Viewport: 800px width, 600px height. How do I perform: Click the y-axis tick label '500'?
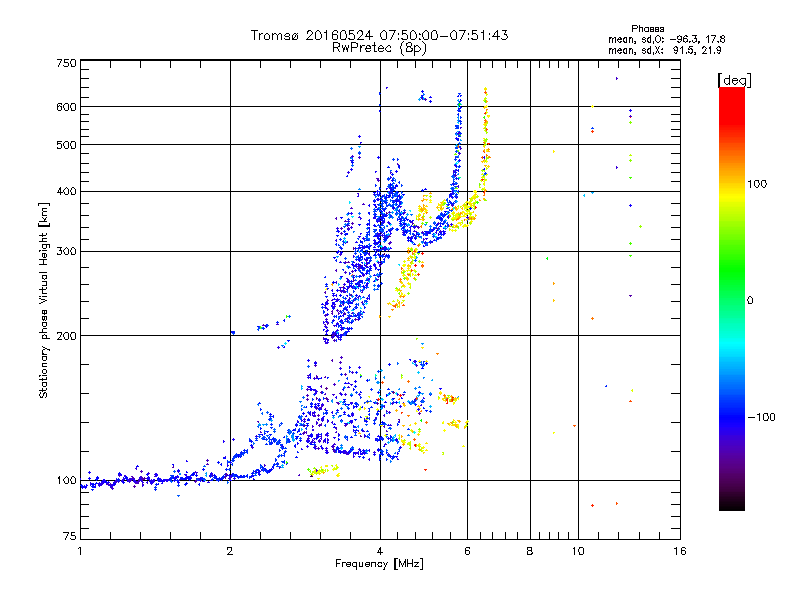coord(67,145)
